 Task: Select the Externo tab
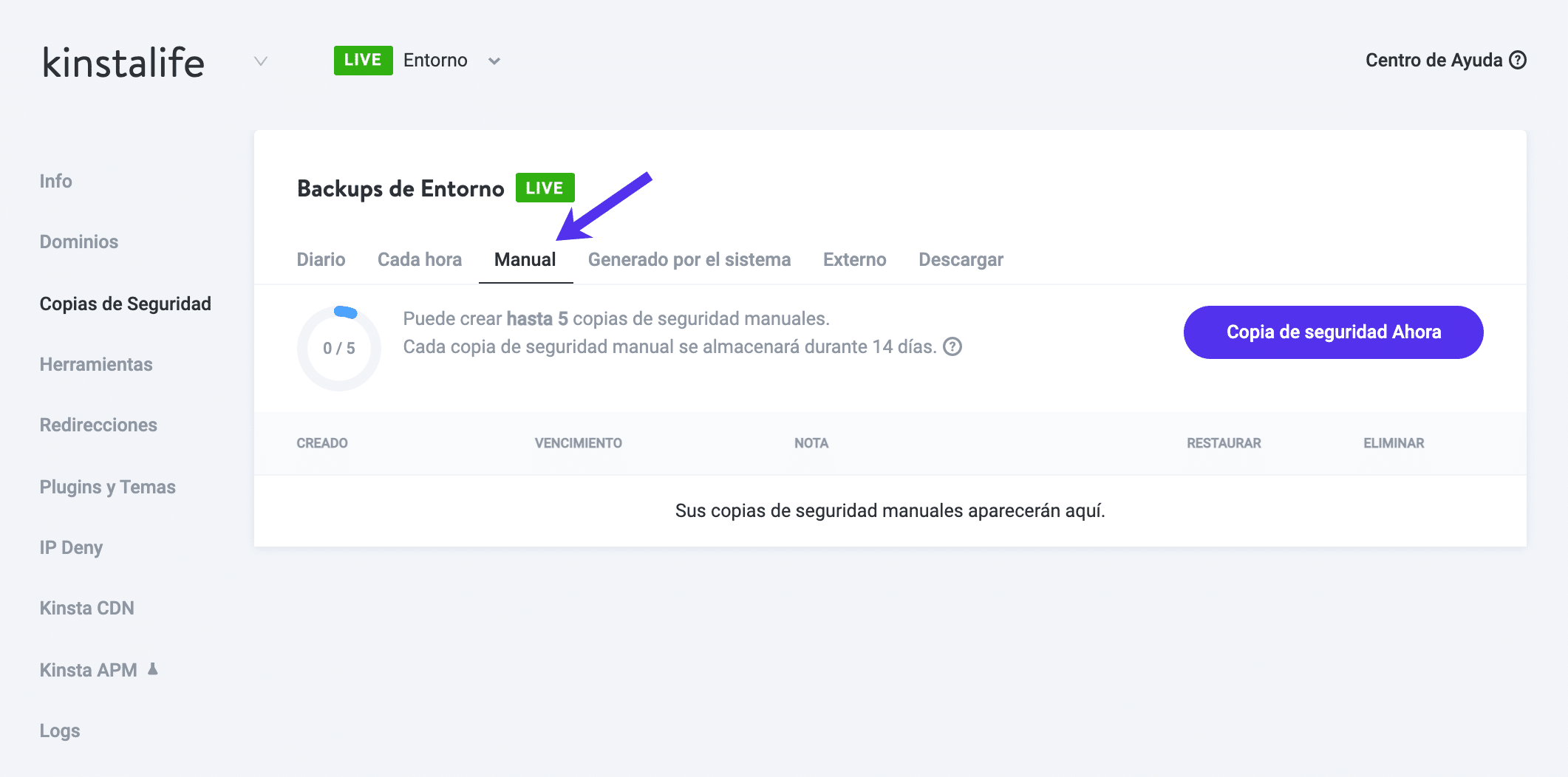(854, 259)
